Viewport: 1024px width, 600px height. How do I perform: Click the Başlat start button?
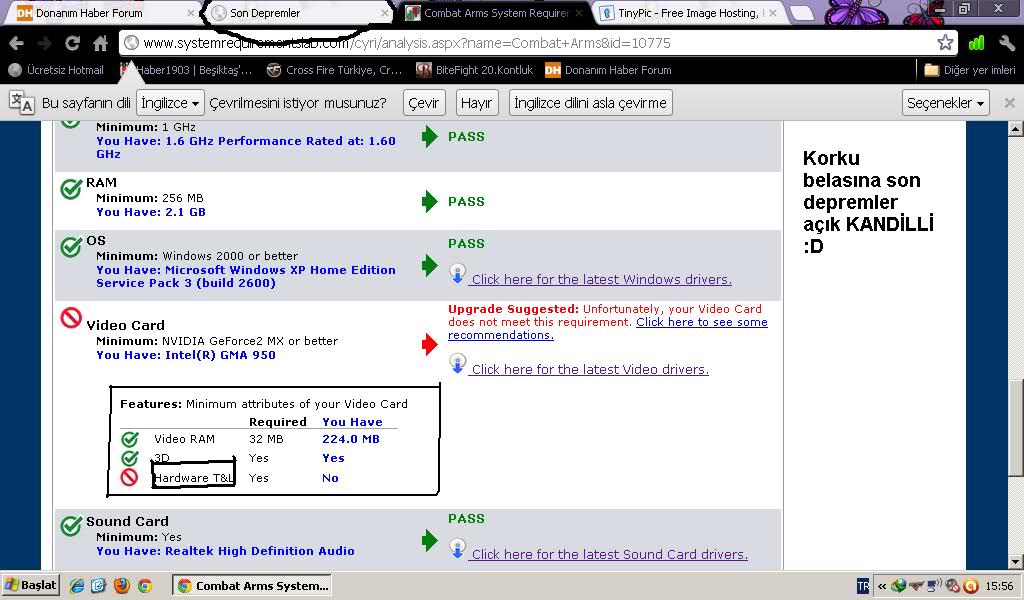(31, 585)
